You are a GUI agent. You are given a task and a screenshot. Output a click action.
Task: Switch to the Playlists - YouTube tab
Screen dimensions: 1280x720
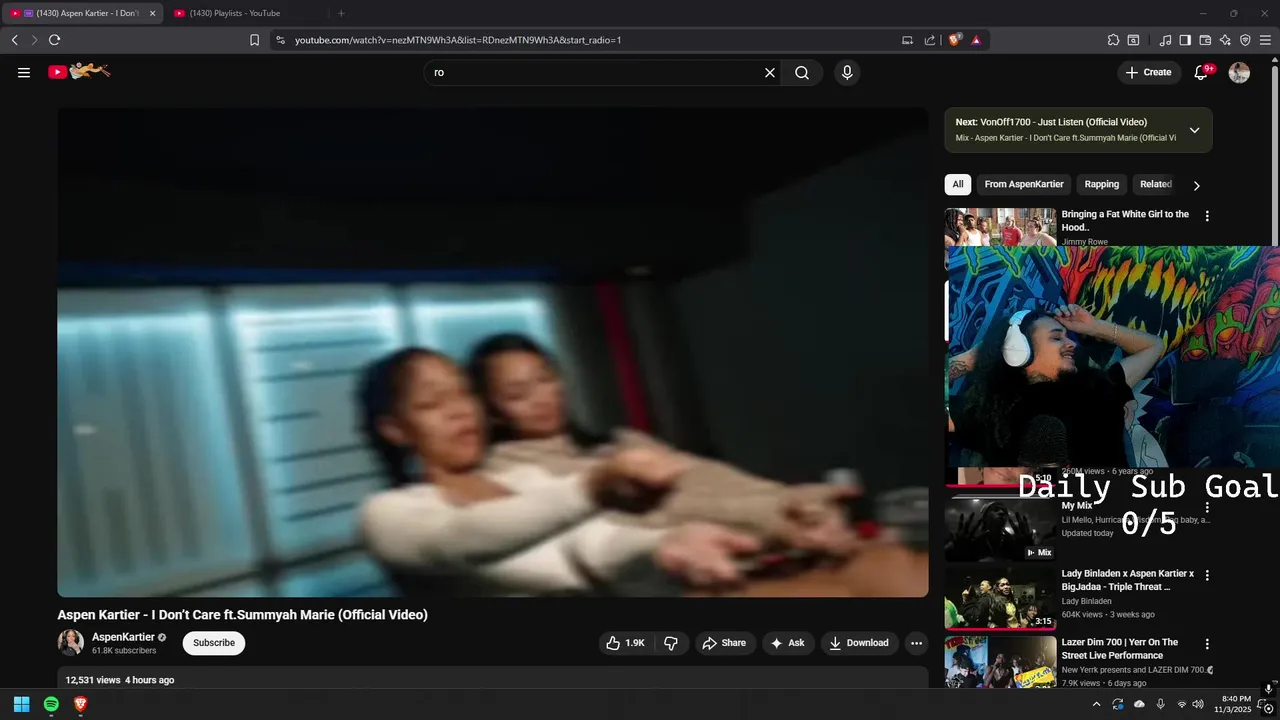point(243,13)
